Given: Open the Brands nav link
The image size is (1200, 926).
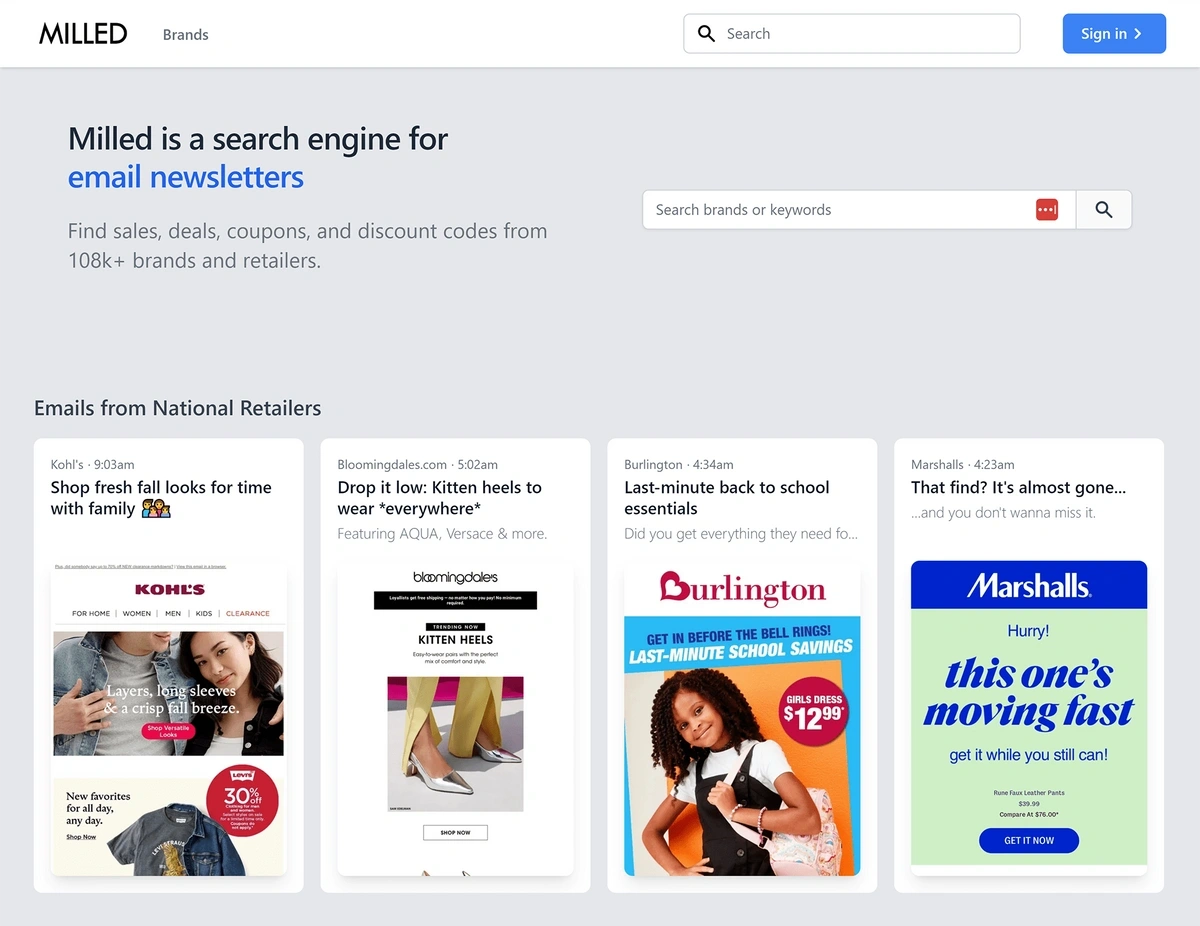Looking at the screenshot, I should [x=186, y=34].
